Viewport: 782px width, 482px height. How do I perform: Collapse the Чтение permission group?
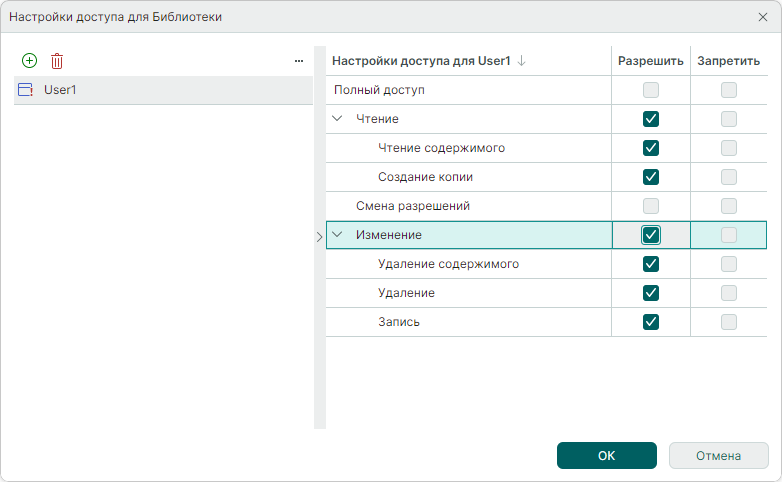[x=337, y=119]
